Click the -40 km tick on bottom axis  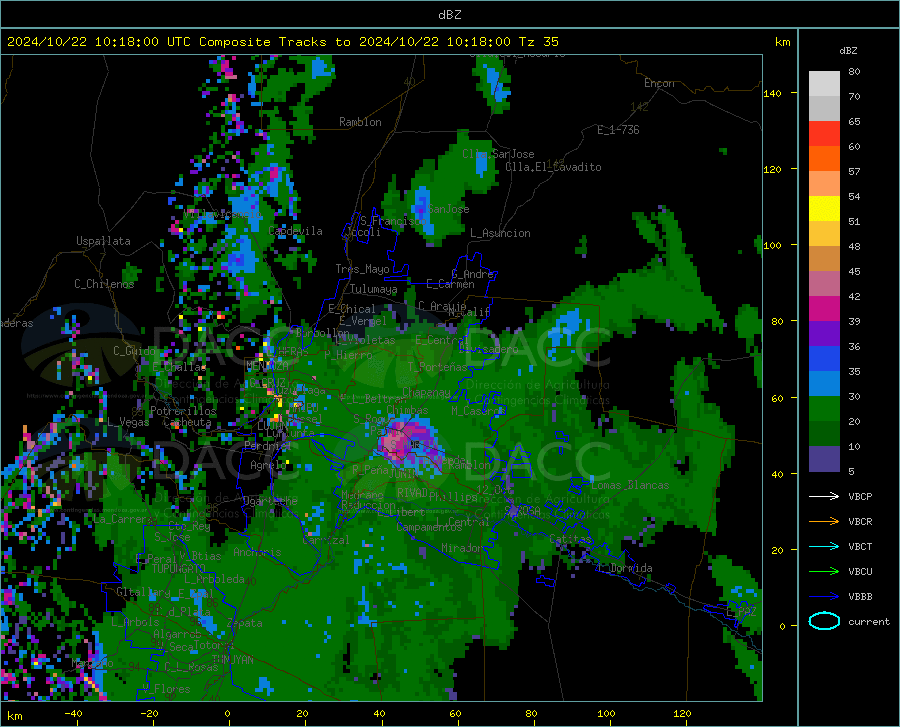pos(73,713)
